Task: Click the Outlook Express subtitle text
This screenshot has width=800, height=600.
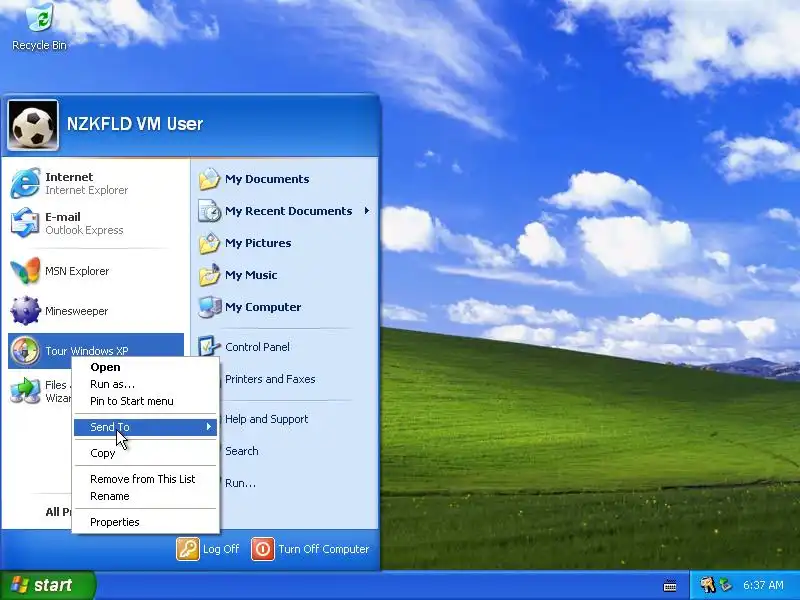Action: [x=84, y=230]
